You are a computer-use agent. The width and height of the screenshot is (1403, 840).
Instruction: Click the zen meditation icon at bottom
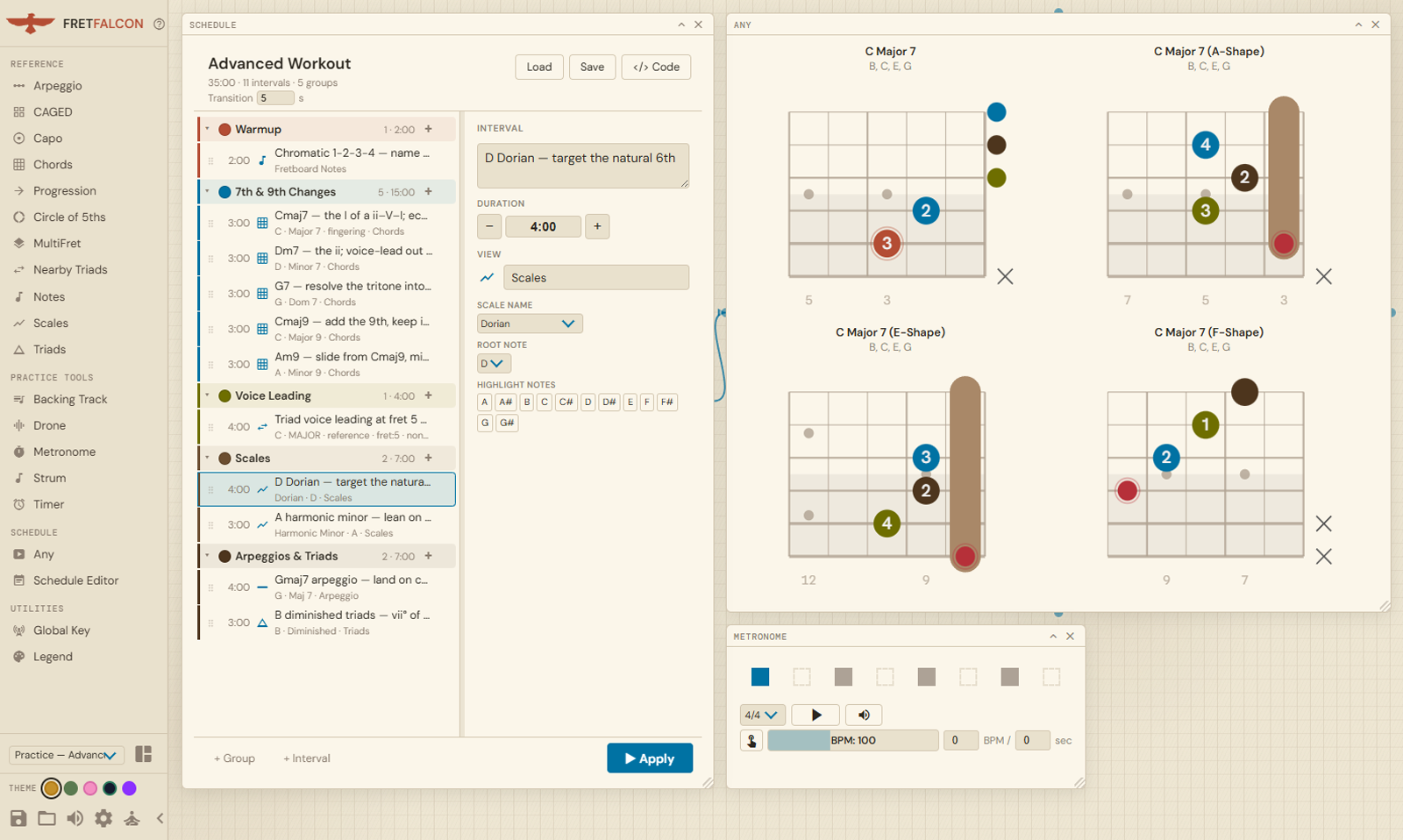tap(132, 818)
